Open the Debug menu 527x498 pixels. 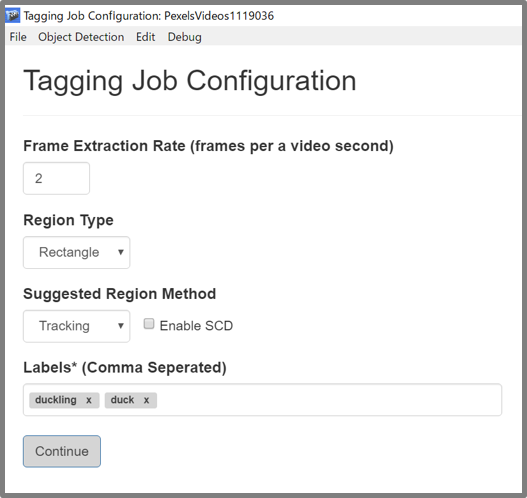185,37
